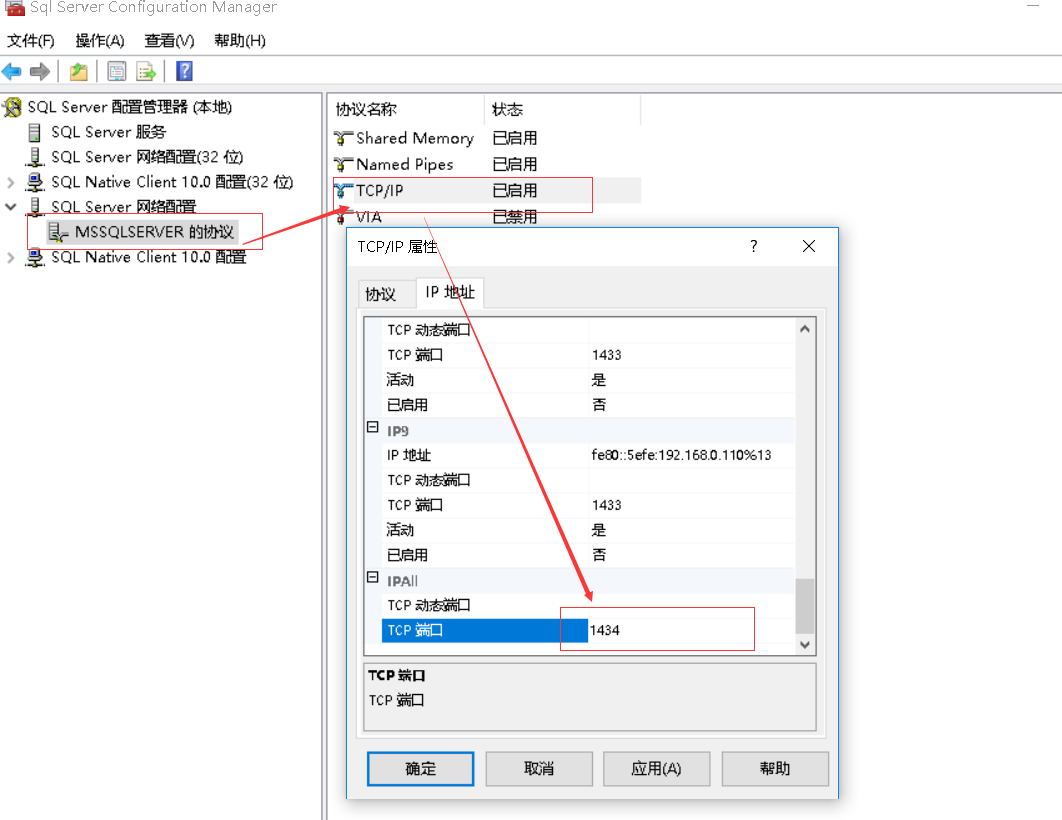This screenshot has height=820, width=1062.
Task: Click the Export List toolbar icon
Action: tap(146, 72)
